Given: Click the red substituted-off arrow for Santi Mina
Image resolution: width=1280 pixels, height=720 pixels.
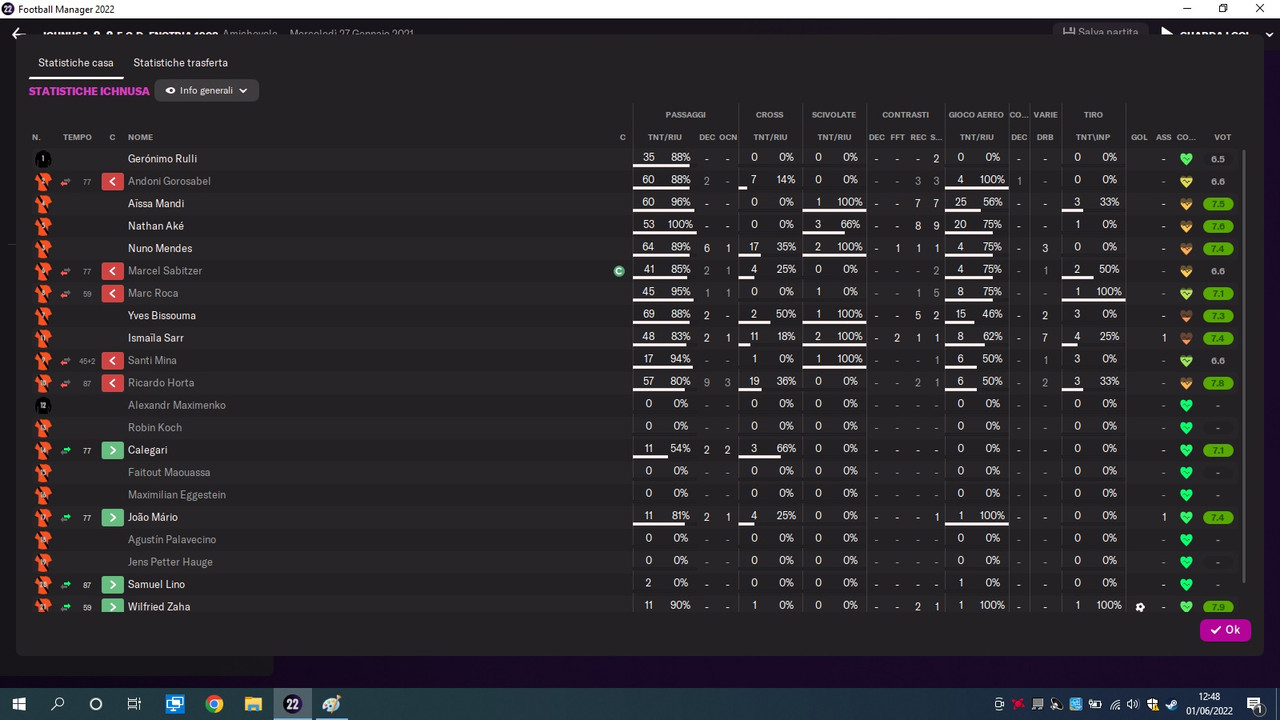Looking at the screenshot, I should (113, 360).
